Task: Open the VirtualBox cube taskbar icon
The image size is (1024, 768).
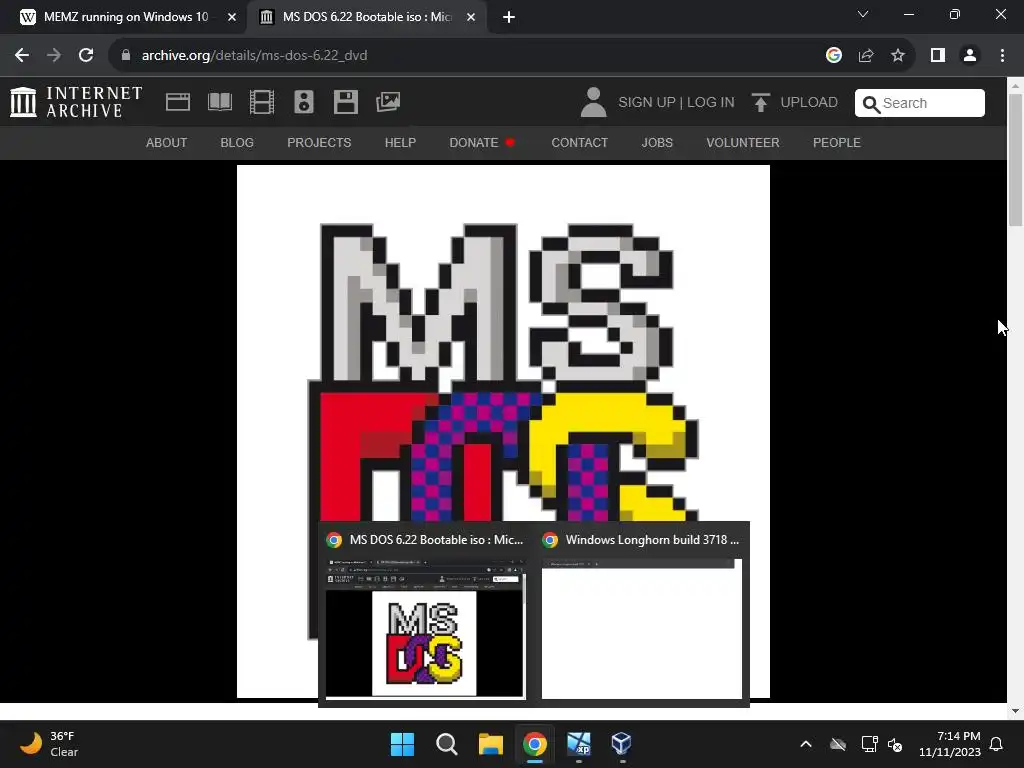Action: 621,744
